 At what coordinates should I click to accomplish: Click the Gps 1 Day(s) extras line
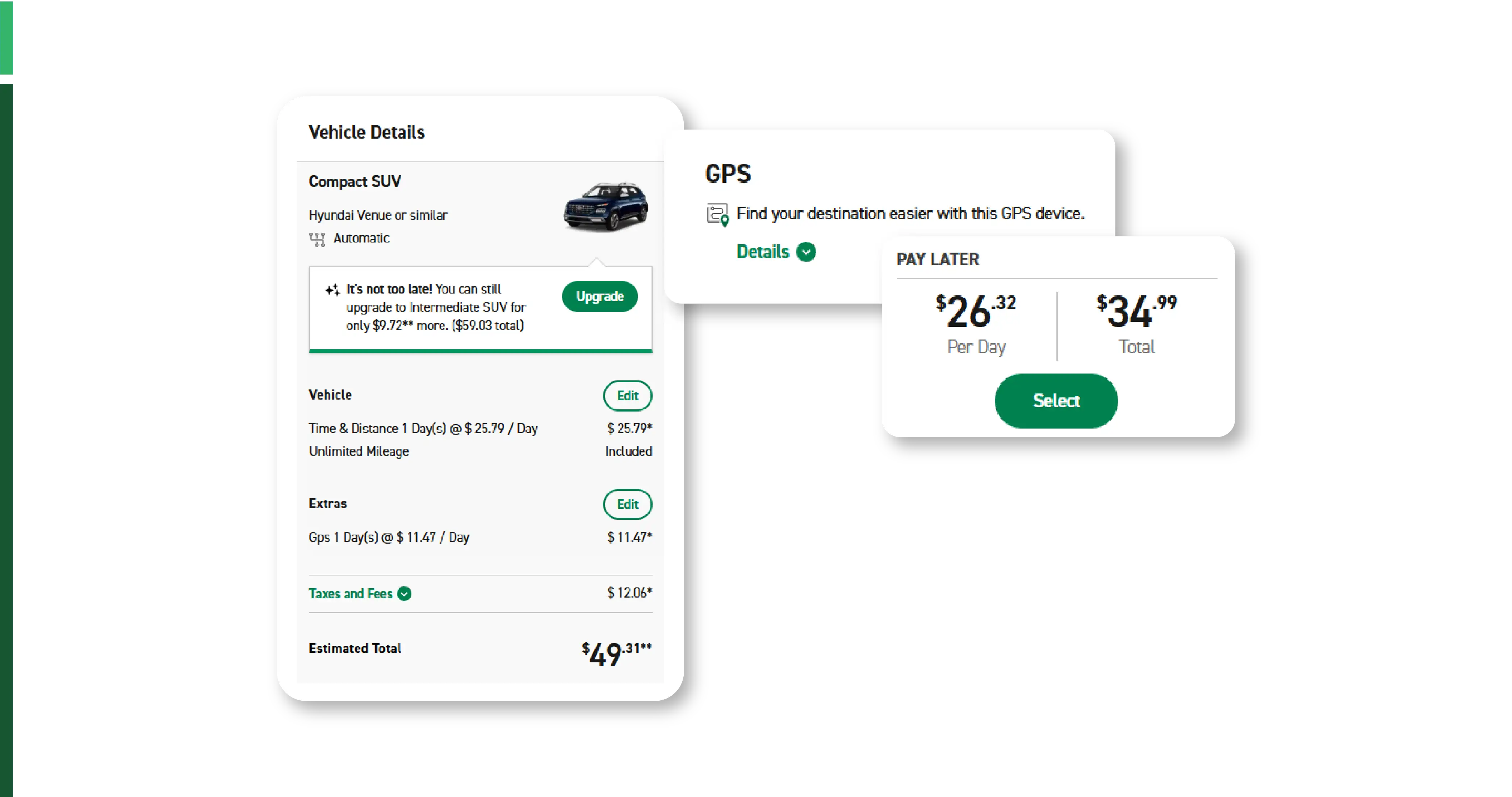click(389, 537)
